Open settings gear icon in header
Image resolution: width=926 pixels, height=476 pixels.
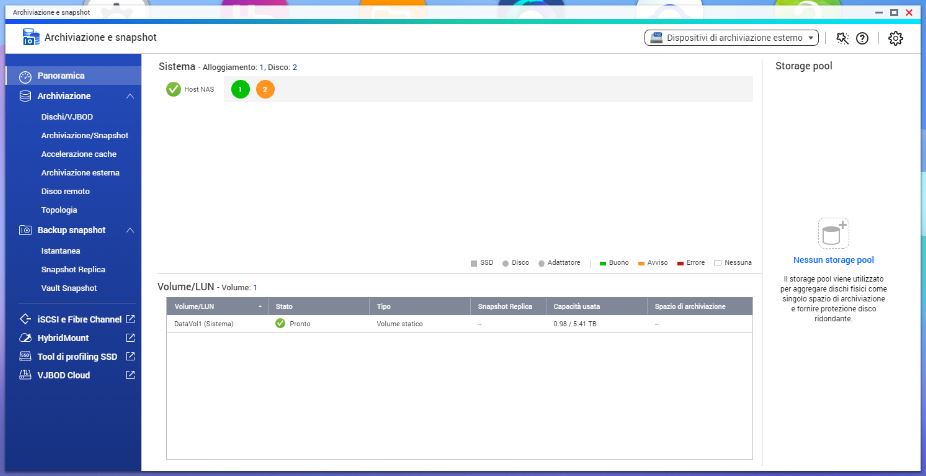(895, 38)
